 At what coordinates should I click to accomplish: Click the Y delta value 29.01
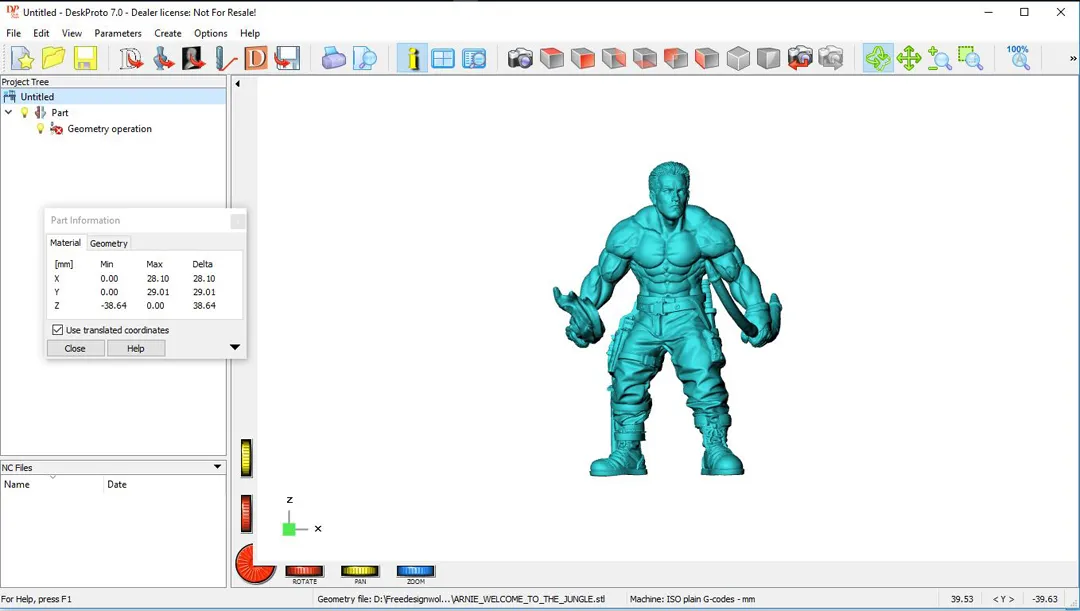tap(204, 292)
